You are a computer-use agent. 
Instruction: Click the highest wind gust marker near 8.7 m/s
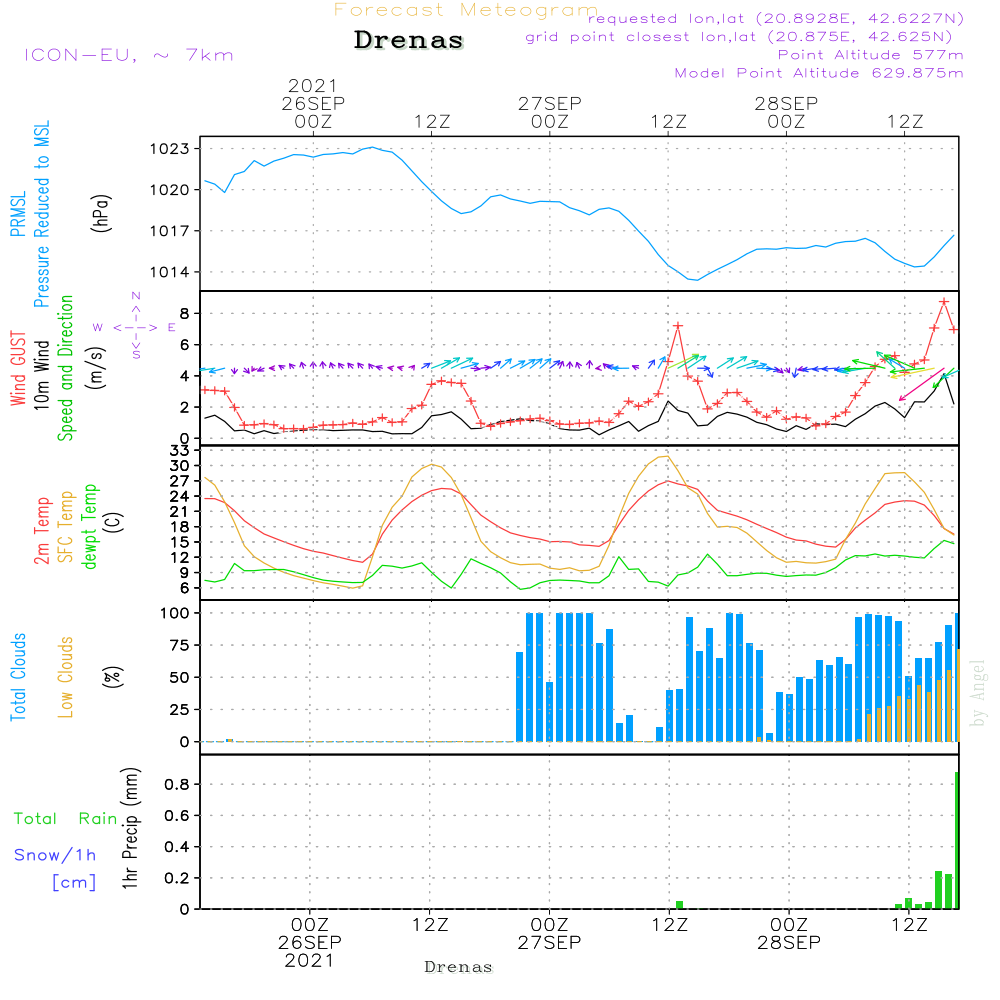pyautogui.click(x=943, y=301)
